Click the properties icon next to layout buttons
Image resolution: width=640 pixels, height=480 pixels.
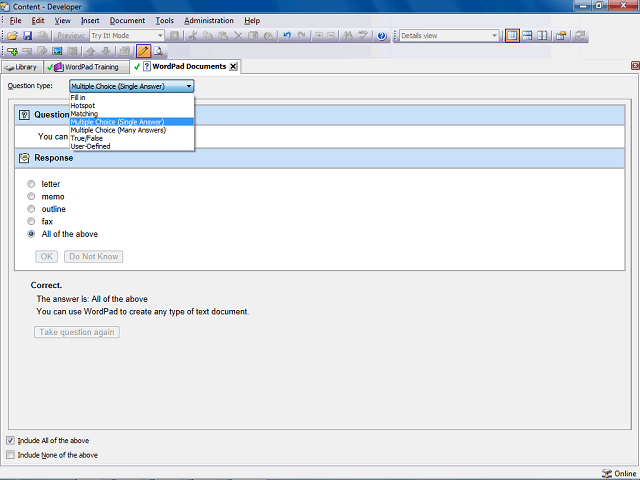click(561, 36)
